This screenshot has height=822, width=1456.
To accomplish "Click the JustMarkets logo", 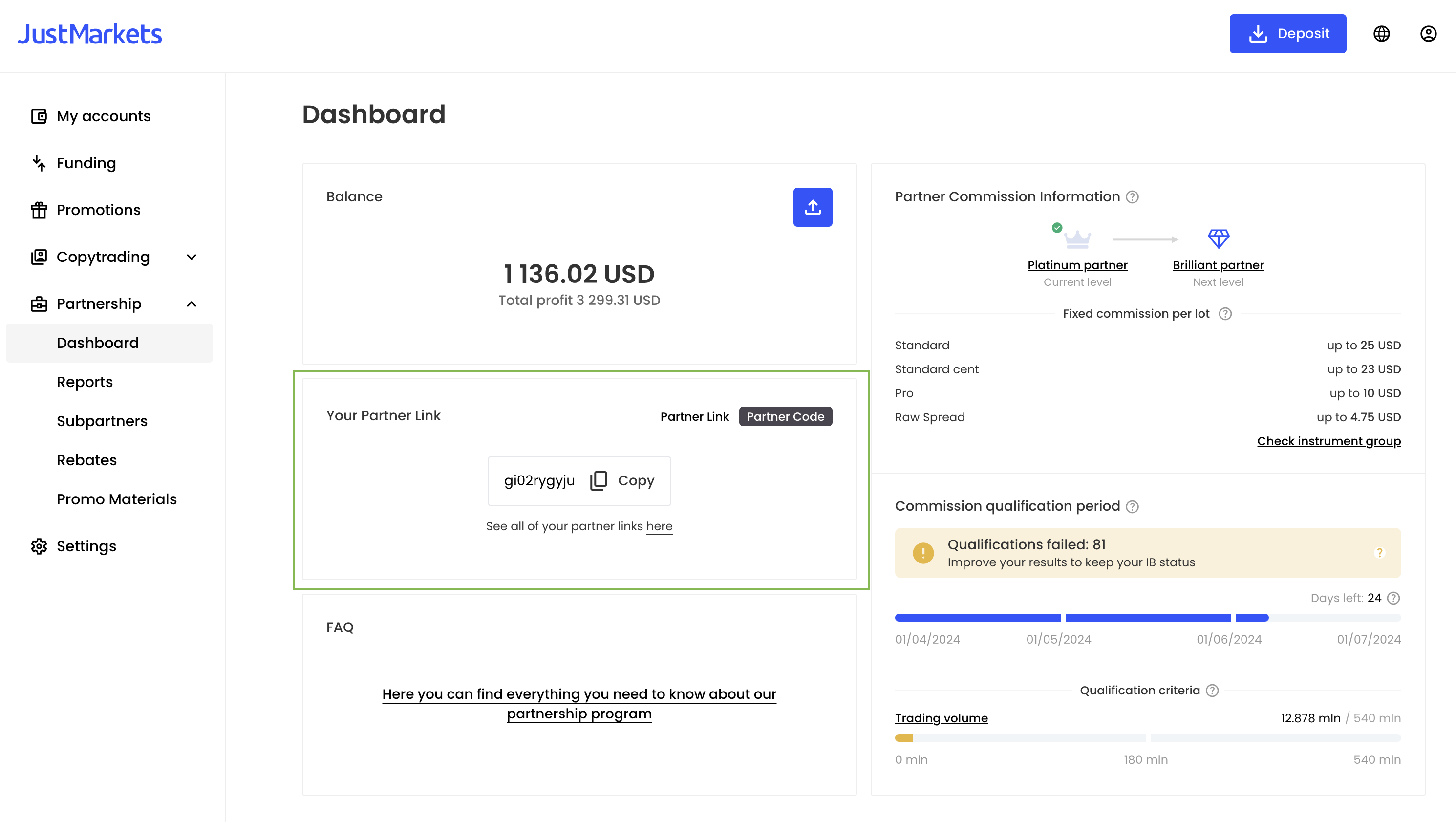I will [90, 34].
